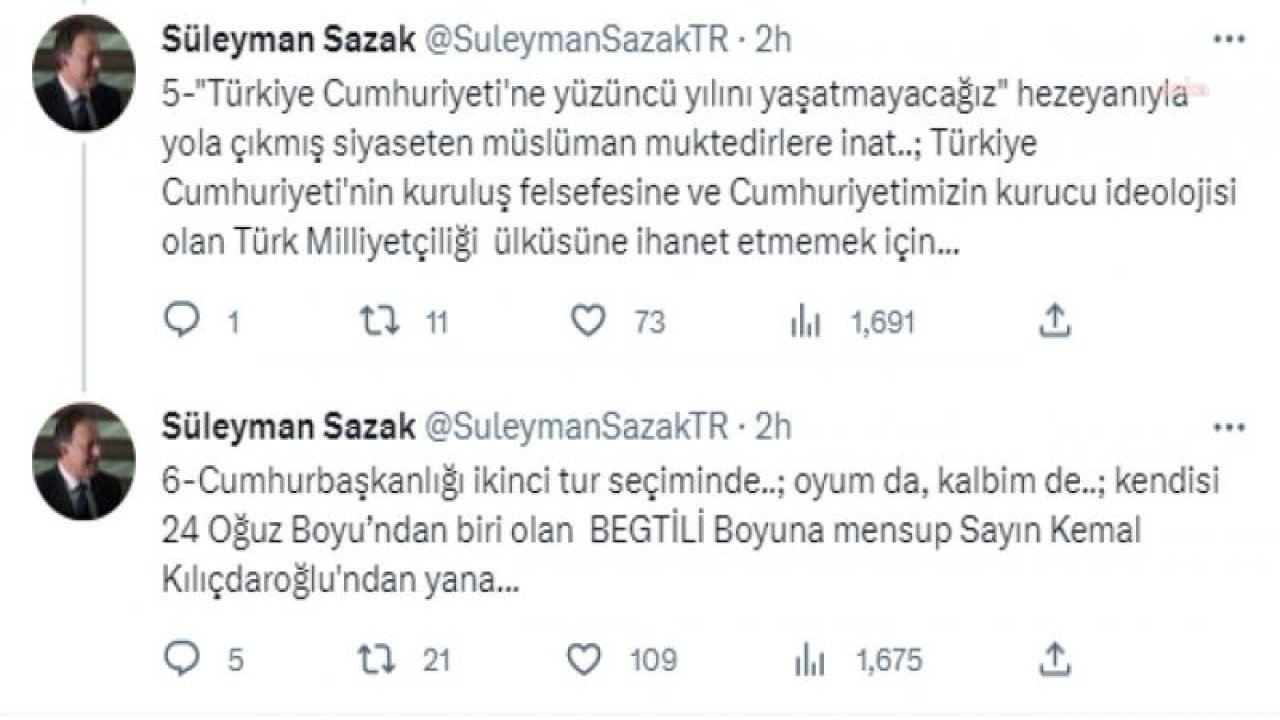Viewport: 1280px width, 720px height.
Task: Retweet the tweet with 21 retweets
Action: [x=379, y=660]
